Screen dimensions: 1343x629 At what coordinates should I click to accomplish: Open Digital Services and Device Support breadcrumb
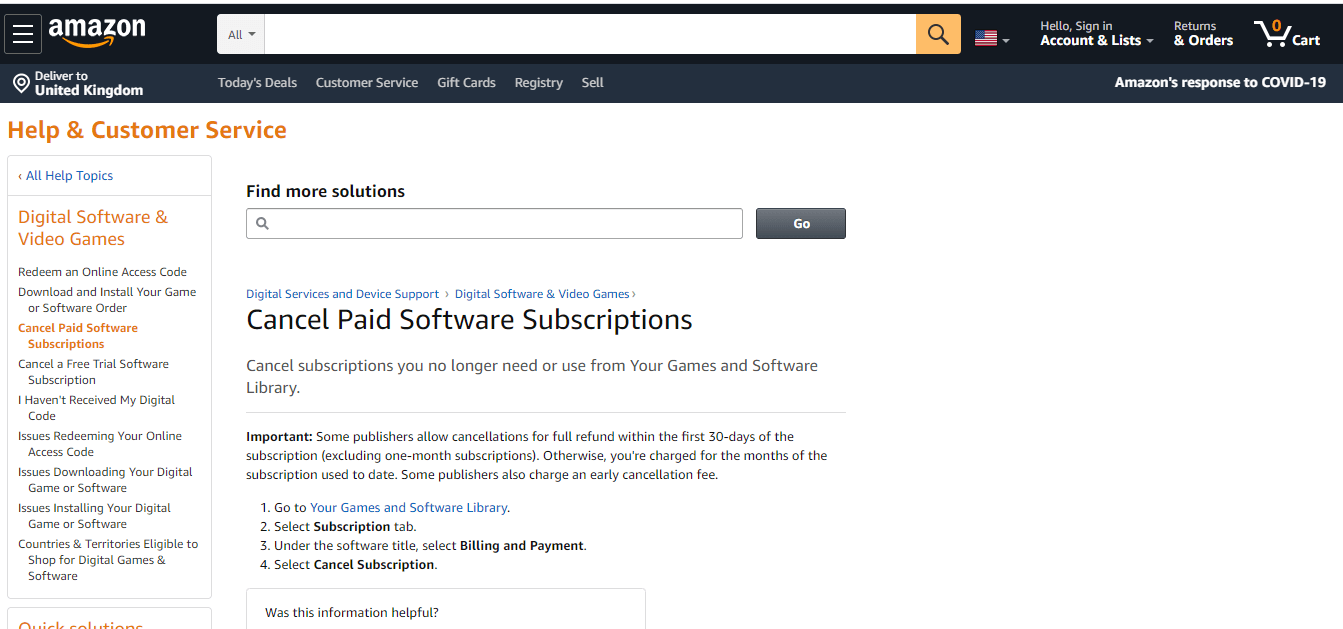[x=342, y=293]
